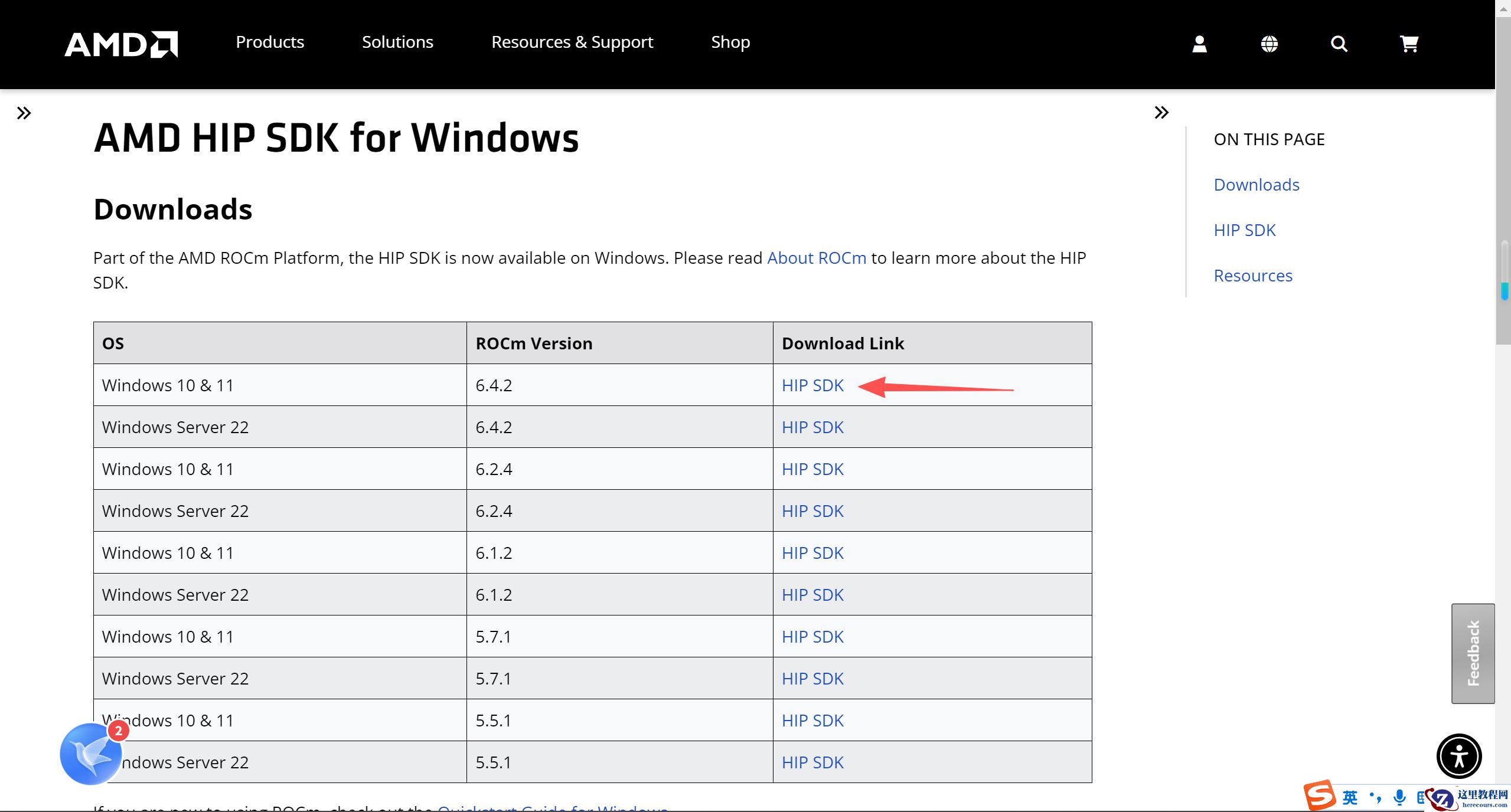Download HIP SDK 6.4.2 for Windows 10 & 11
Image resolution: width=1511 pixels, height=812 pixels.
812,385
